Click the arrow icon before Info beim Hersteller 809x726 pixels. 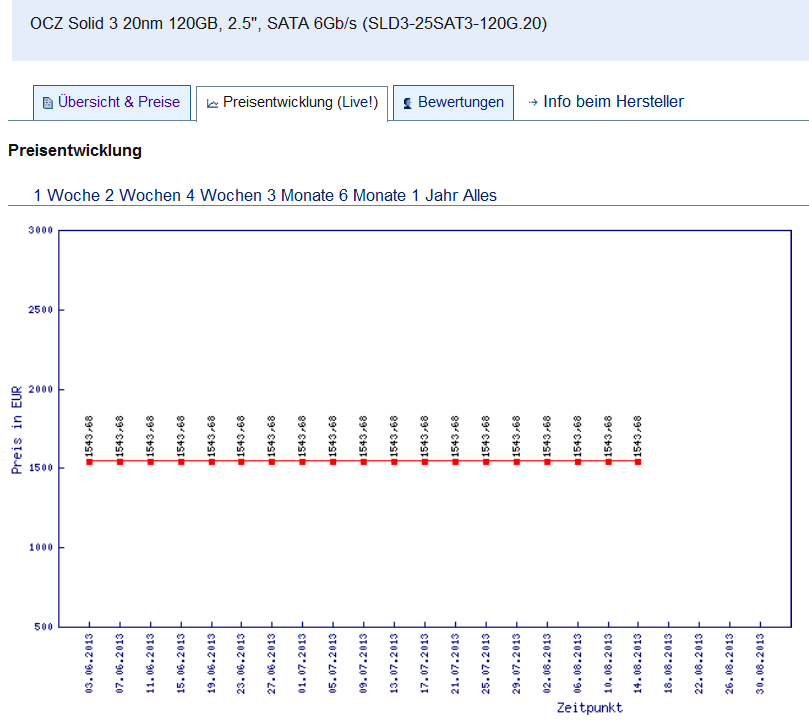coord(533,103)
